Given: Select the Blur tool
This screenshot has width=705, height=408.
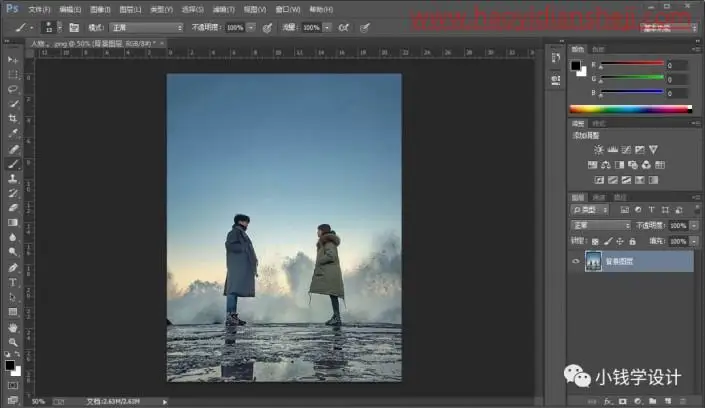Looking at the screenshot, I should point(13,238).
